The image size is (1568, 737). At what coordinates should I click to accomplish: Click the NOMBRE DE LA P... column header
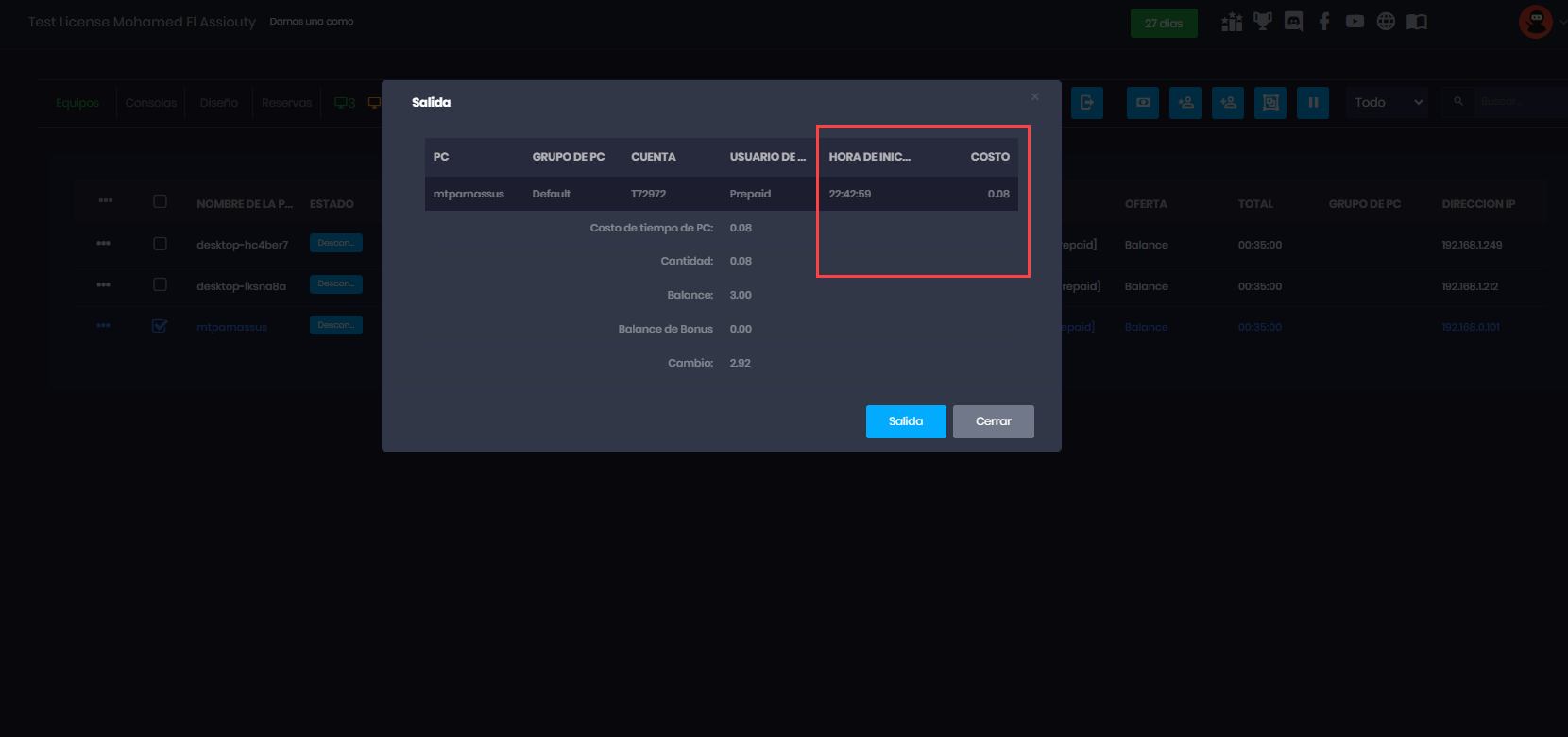245,204
